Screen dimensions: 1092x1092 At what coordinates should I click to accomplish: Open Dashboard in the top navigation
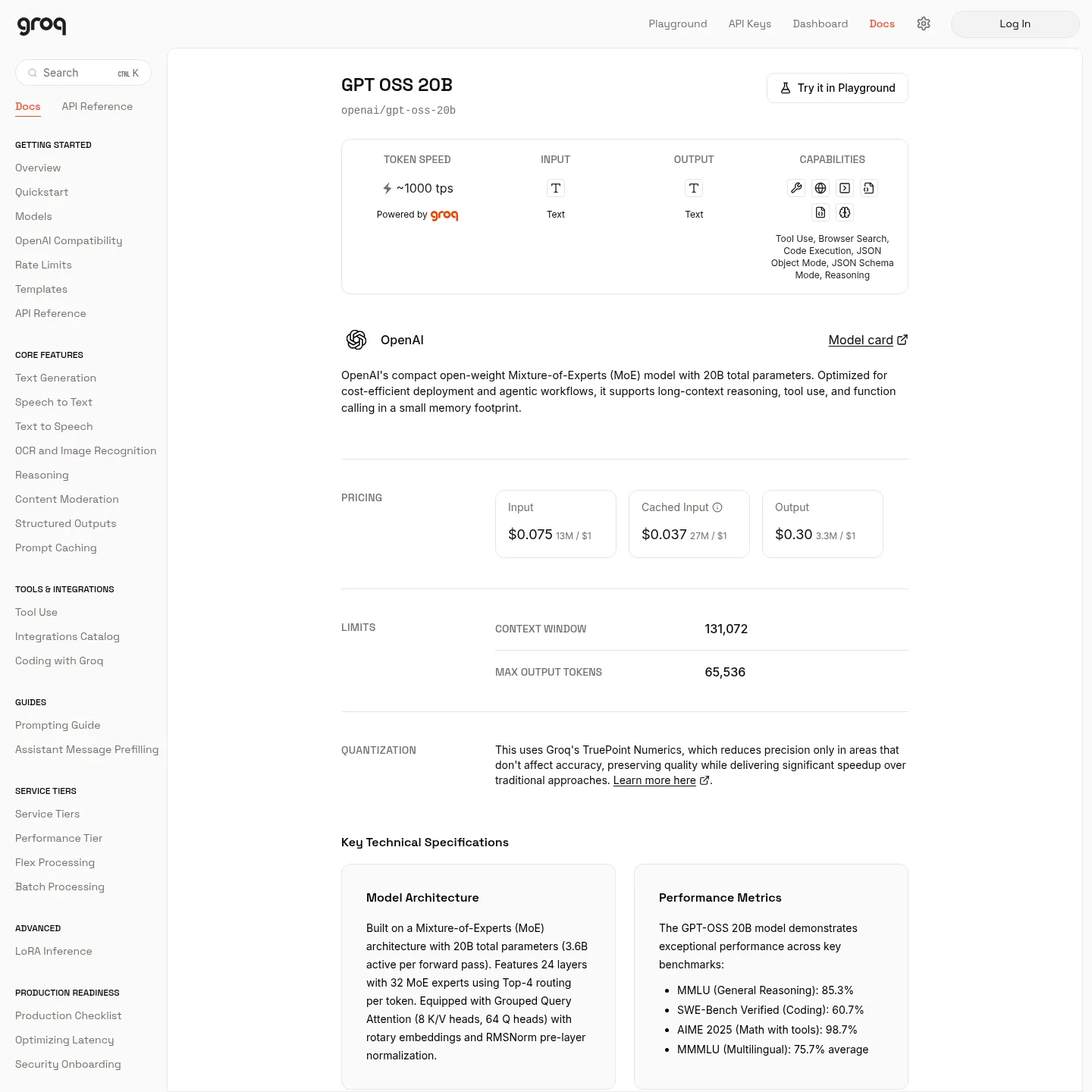pos(821,24)
